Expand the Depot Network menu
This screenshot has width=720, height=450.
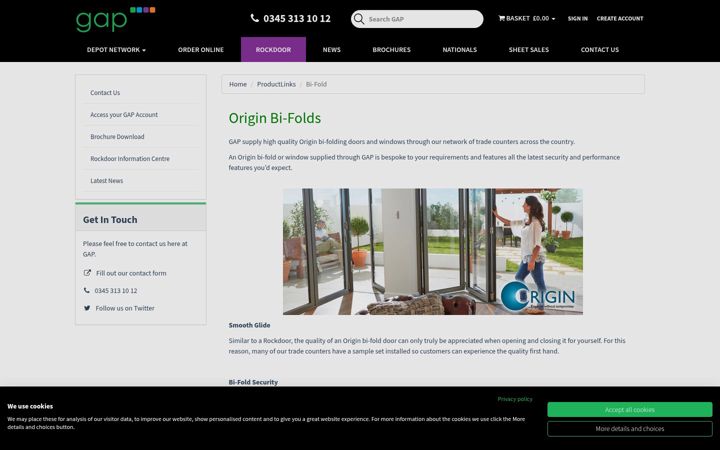click(116, 50)
